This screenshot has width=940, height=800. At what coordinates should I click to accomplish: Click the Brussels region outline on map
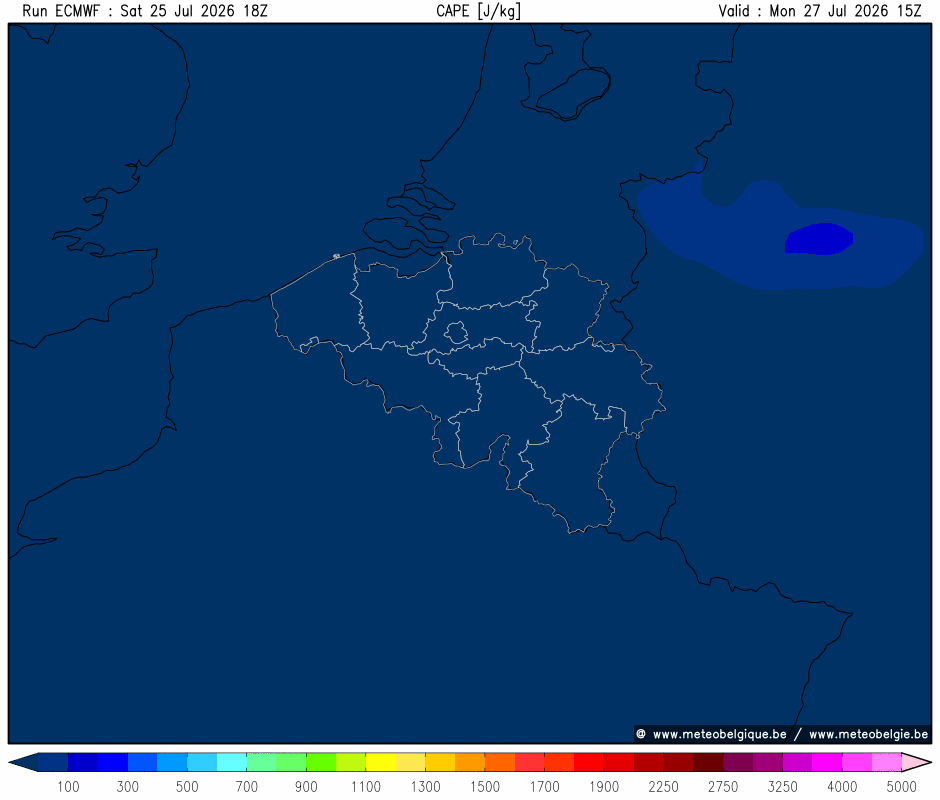(x=456, y=332)
